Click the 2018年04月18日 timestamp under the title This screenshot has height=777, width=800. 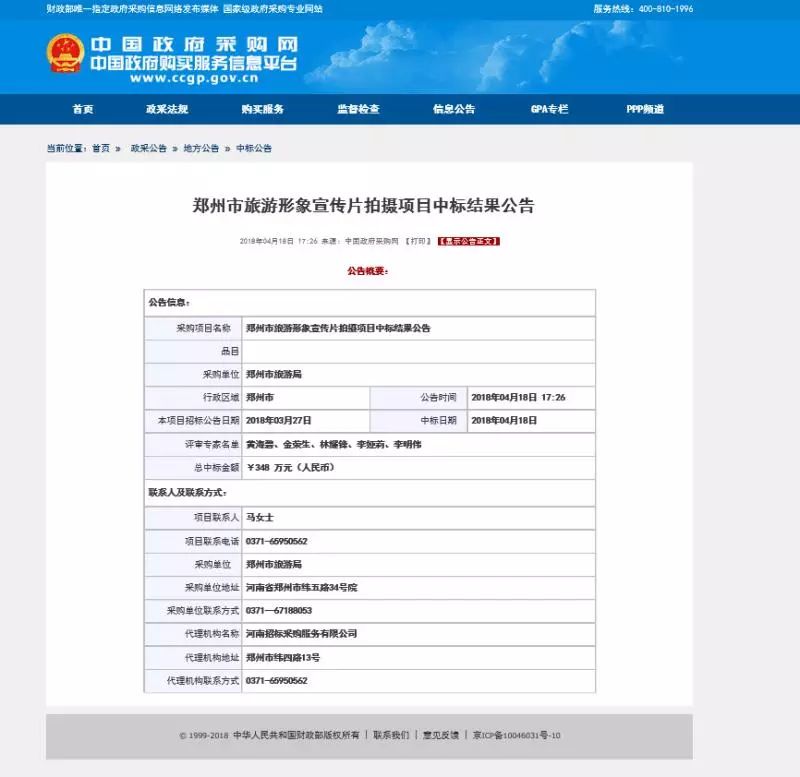279,241
